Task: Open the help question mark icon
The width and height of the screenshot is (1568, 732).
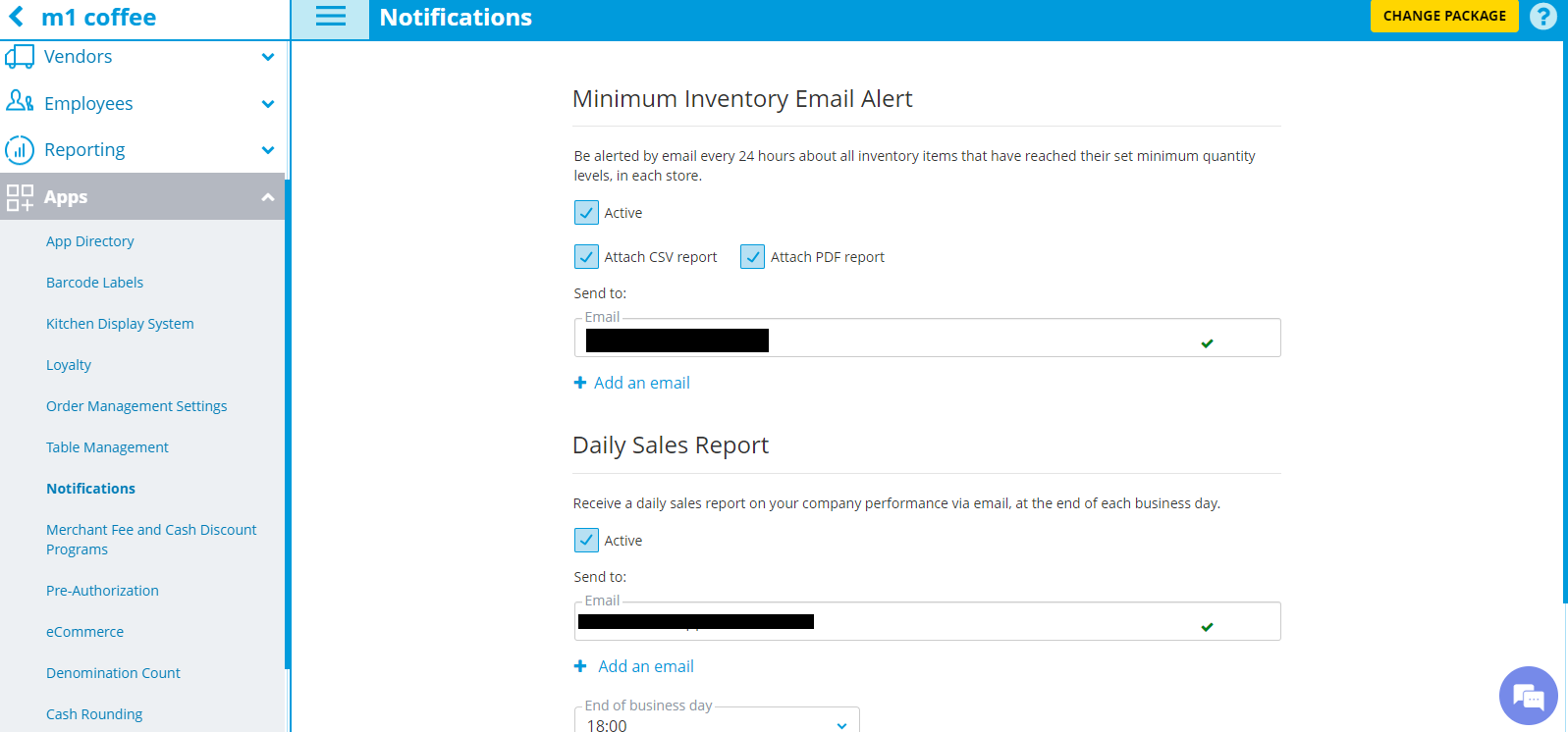Action: [x=1543, y=17]
